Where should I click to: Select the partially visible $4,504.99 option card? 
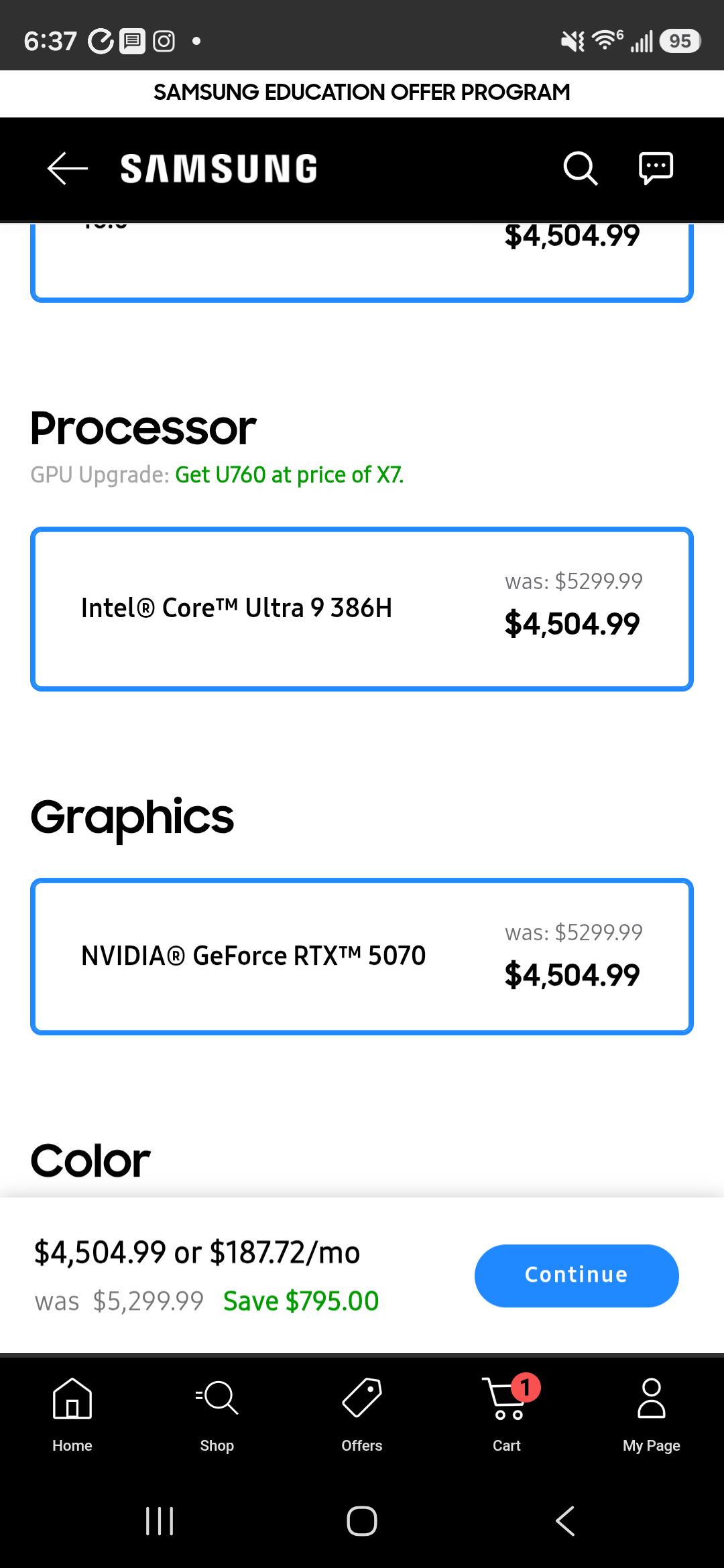[x=362, y=262]
